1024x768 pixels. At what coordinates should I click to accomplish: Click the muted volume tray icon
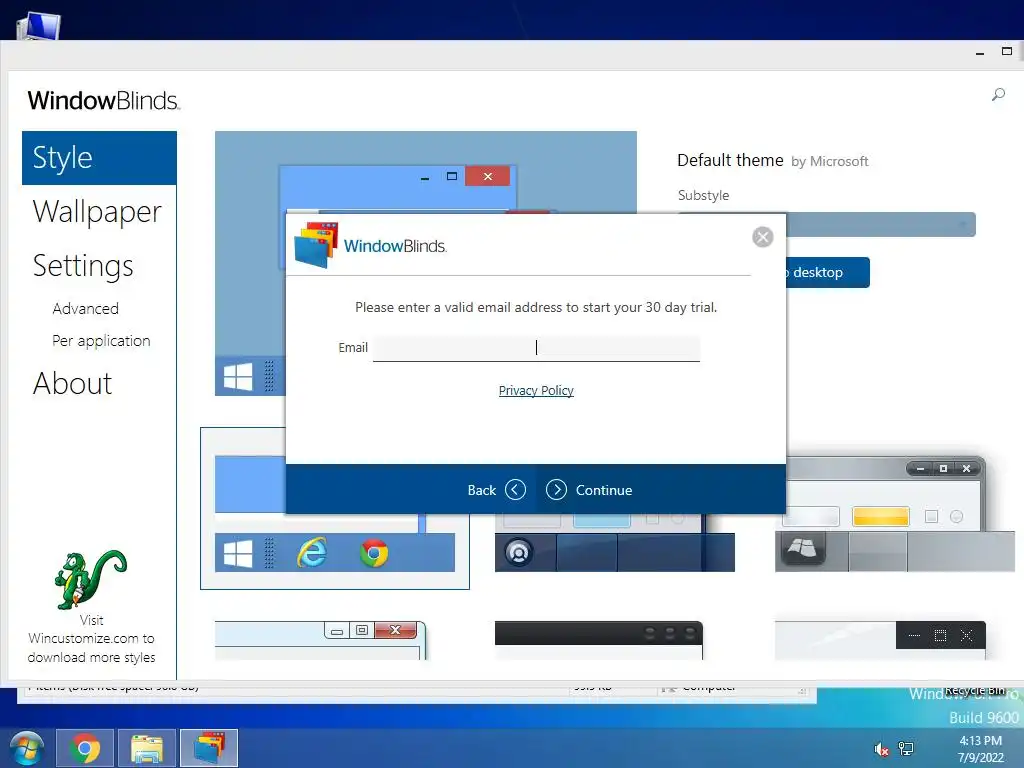881,749
